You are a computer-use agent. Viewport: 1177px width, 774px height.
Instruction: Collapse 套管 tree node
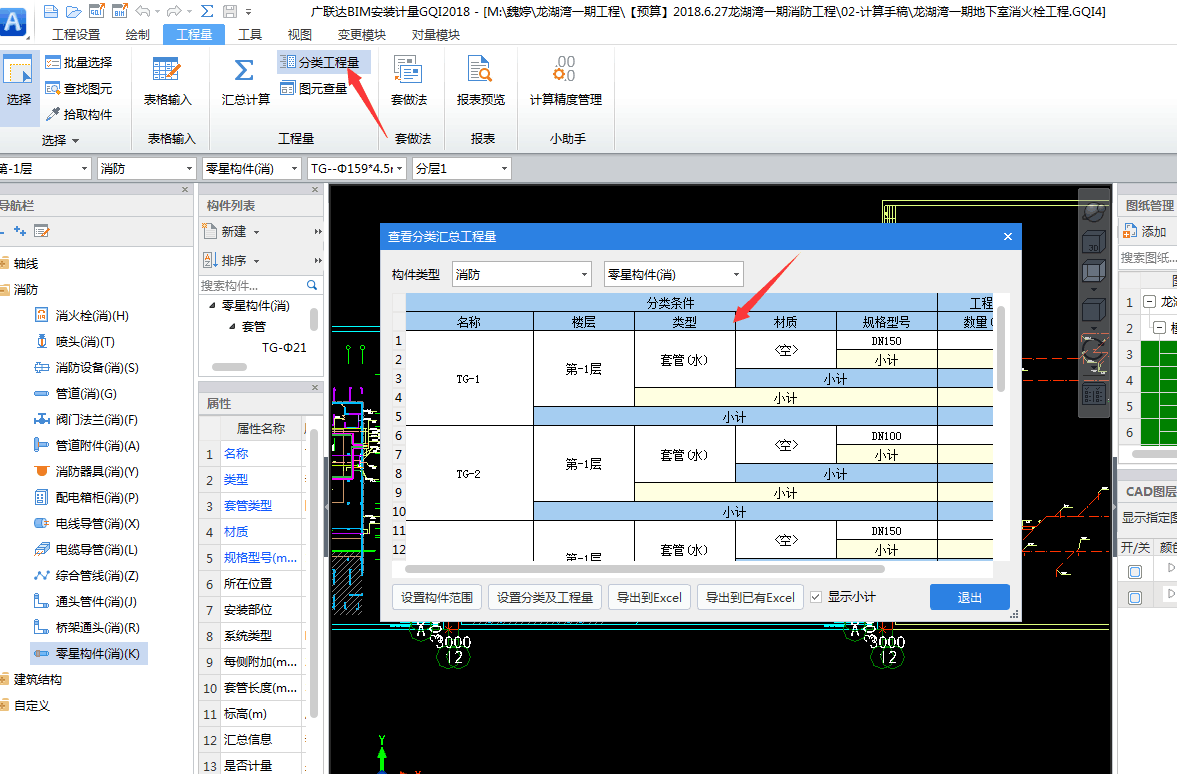pyautogui.click(x=232, y=327)
